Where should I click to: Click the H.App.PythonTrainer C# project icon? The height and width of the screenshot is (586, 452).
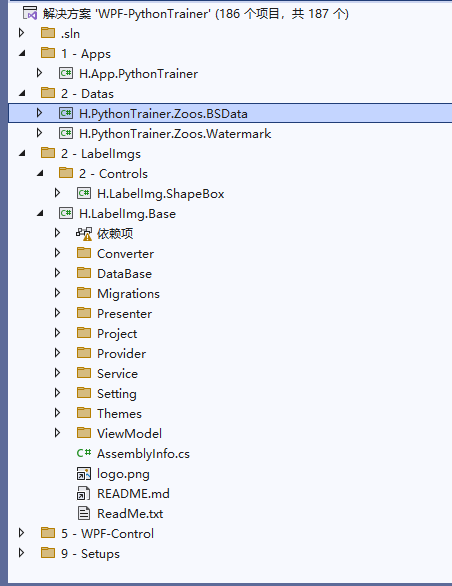coord(66,73)
